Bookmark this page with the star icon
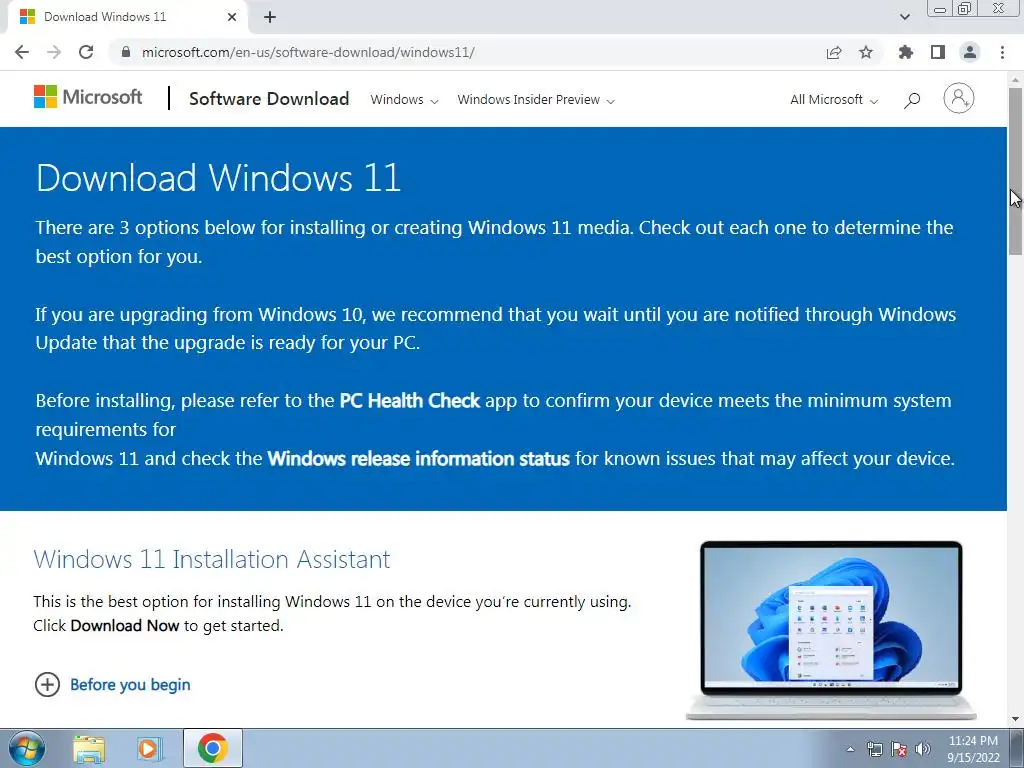The width and height of the screenshot is (1024, 768). 866,52
